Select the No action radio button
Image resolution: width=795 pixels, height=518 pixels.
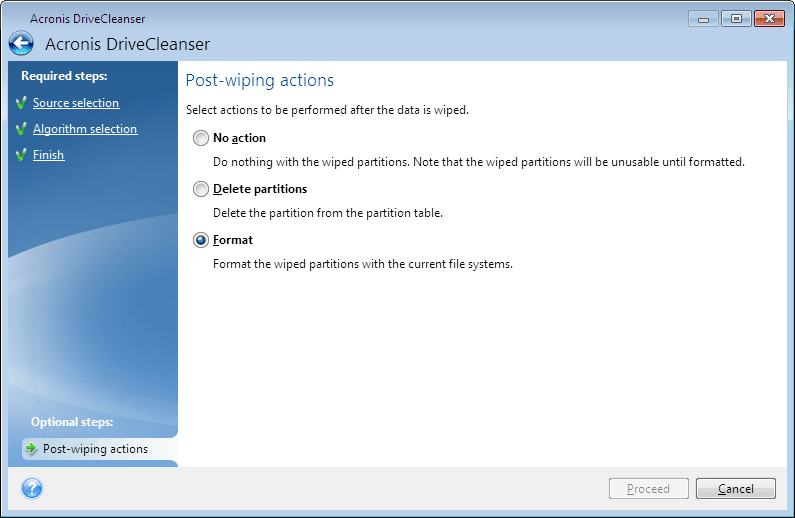201,138
